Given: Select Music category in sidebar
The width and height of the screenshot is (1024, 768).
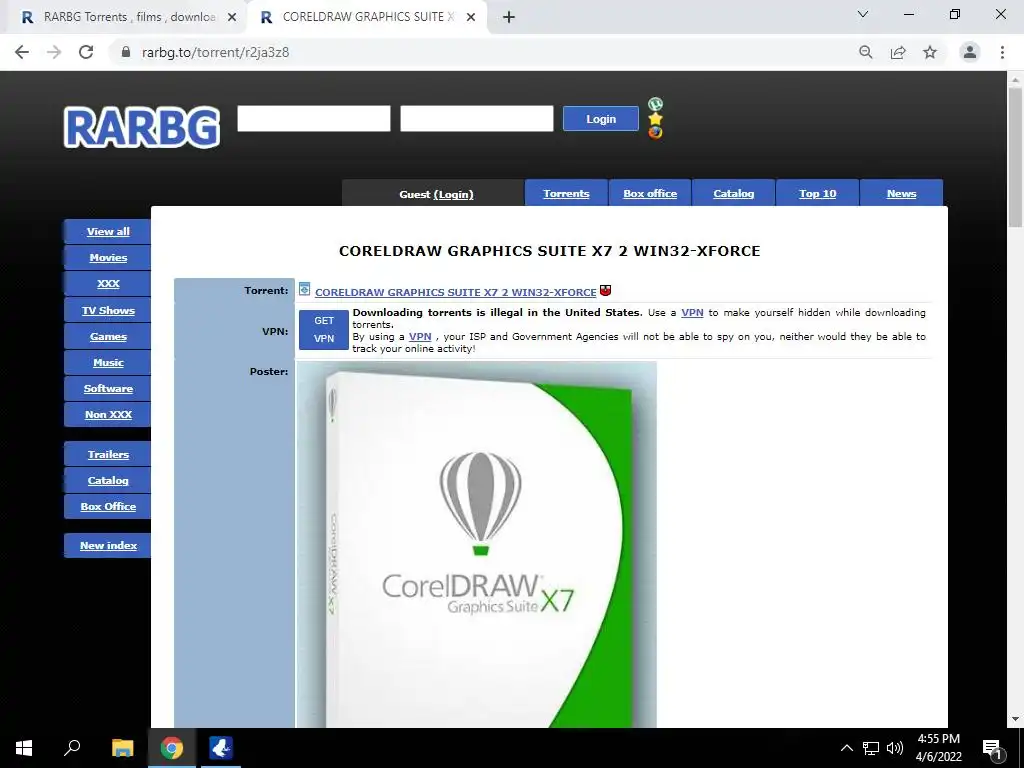Looking at the screenshot, I should (x=108, y=362).
